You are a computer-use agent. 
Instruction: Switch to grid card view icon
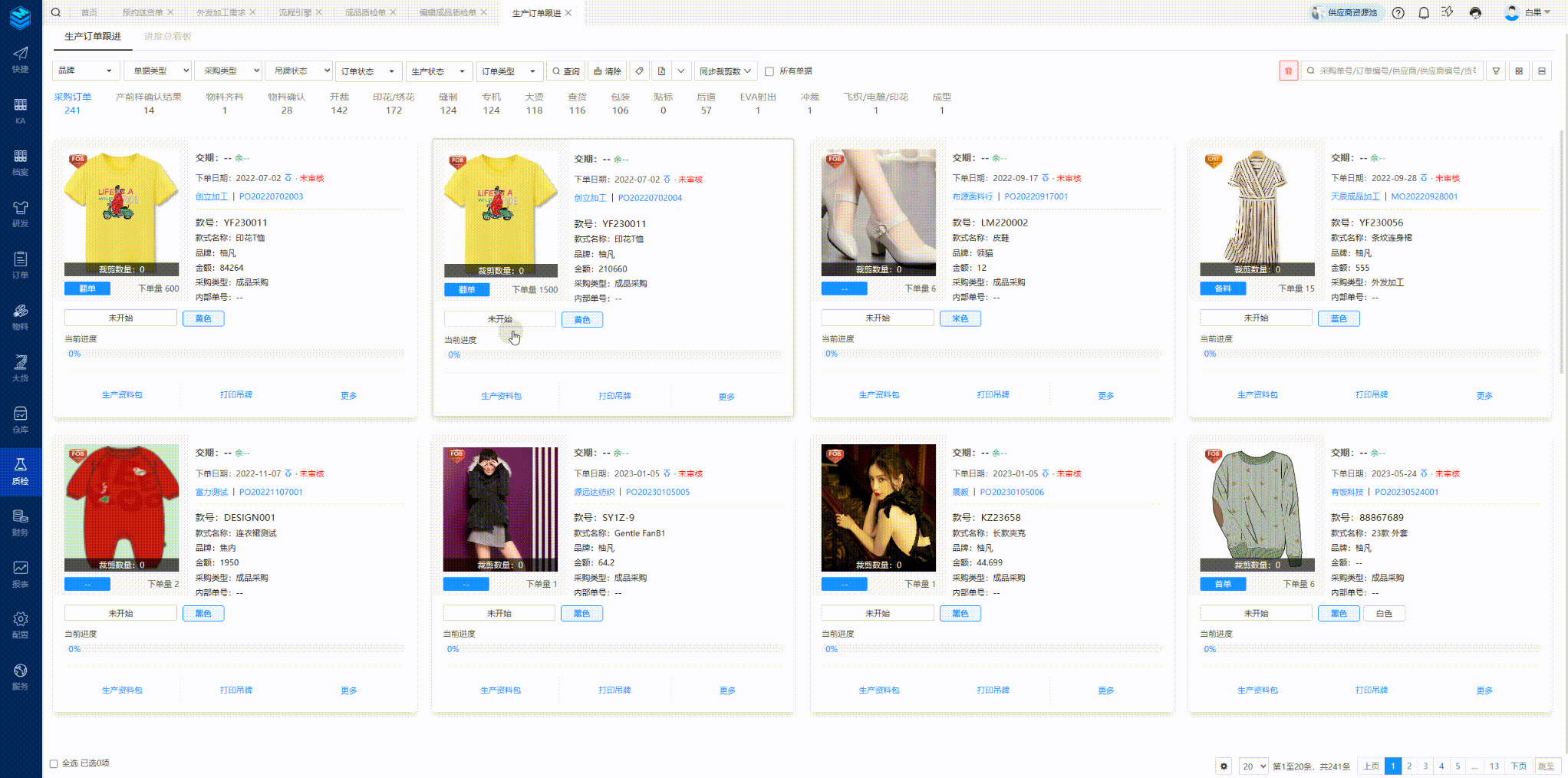click(1519, 71)
